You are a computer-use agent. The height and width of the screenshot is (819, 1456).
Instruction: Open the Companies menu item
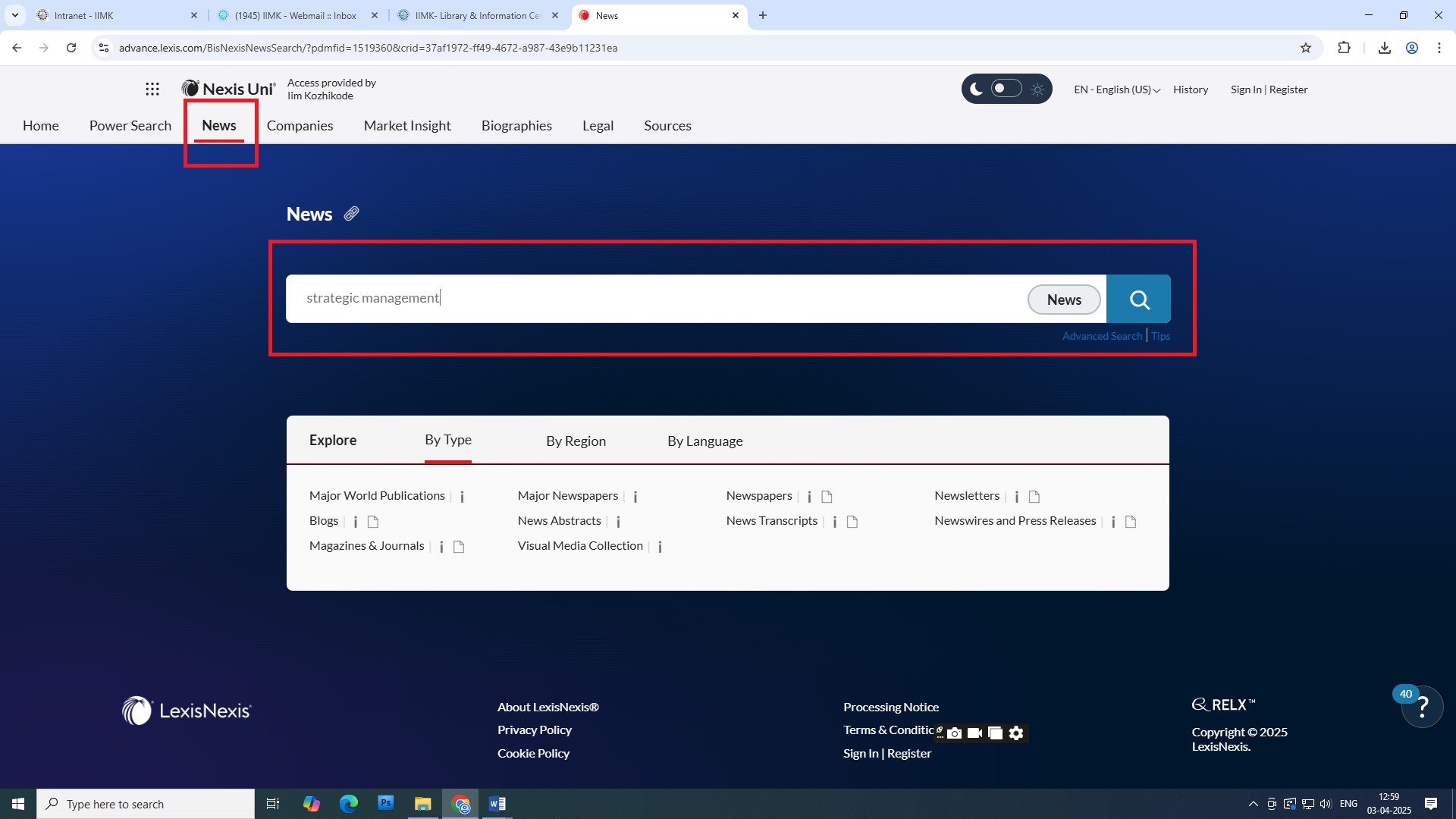300,126
